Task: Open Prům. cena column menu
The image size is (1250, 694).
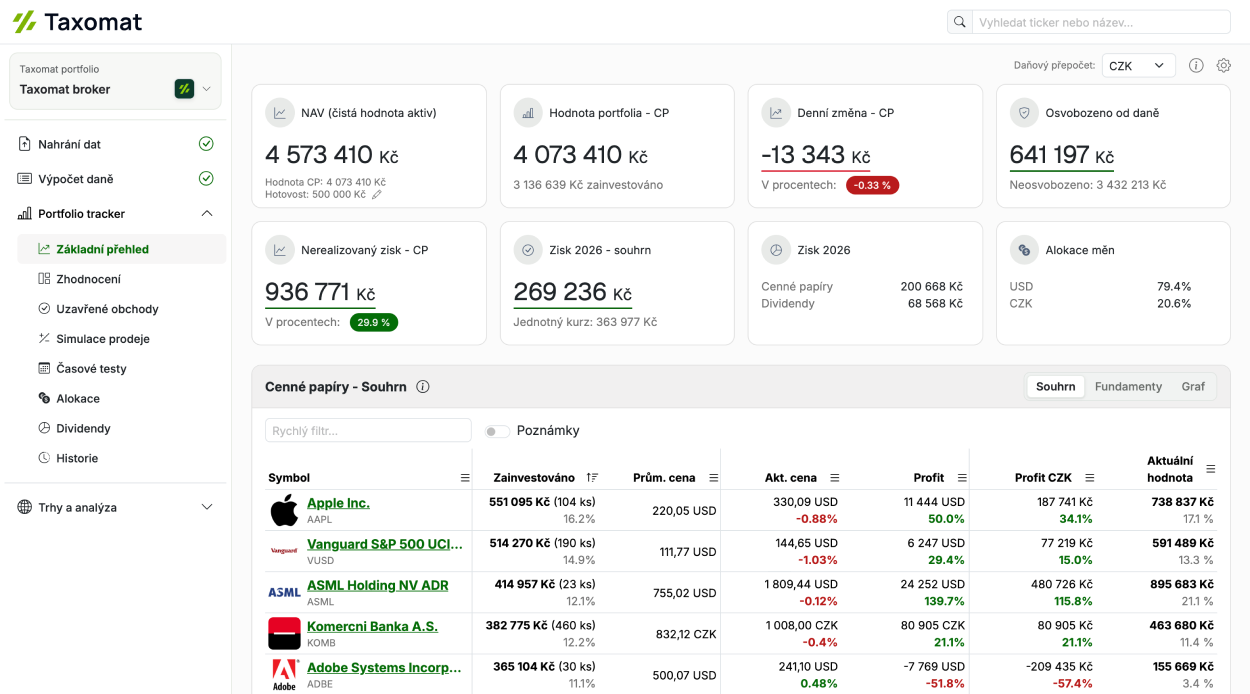Action: pos(713,478)
